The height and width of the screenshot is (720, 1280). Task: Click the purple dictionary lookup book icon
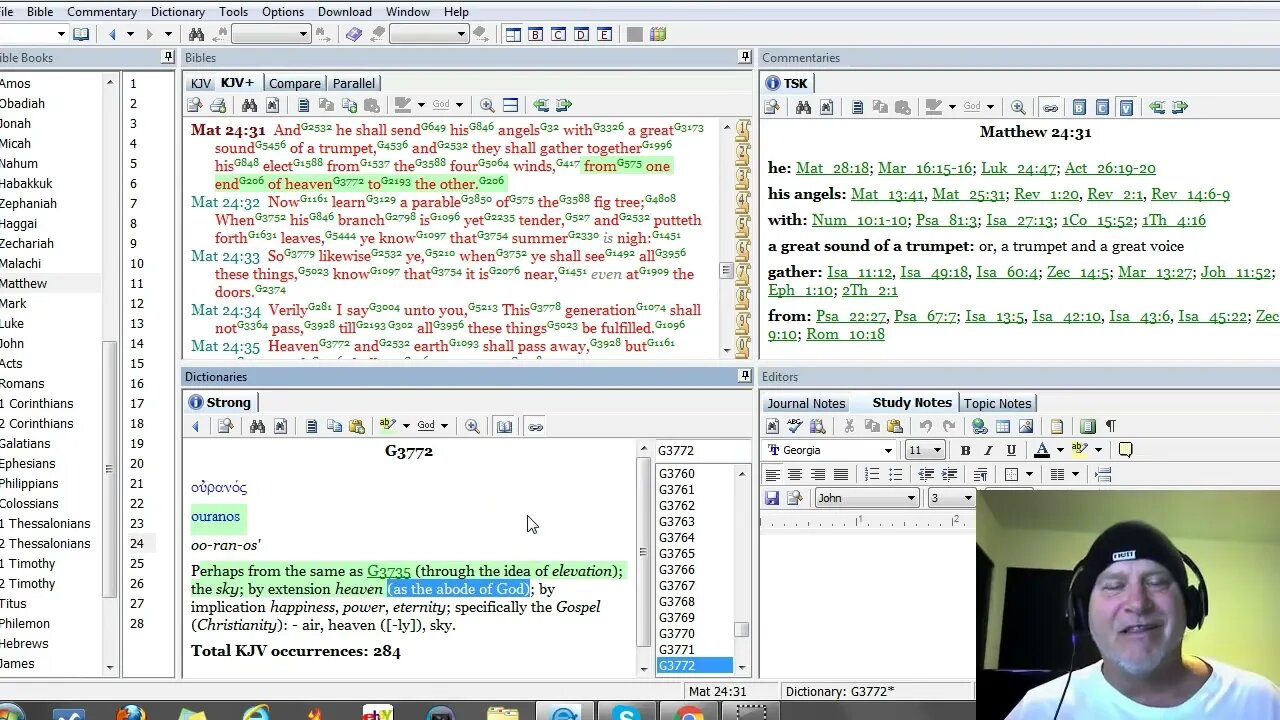point(353,34)
